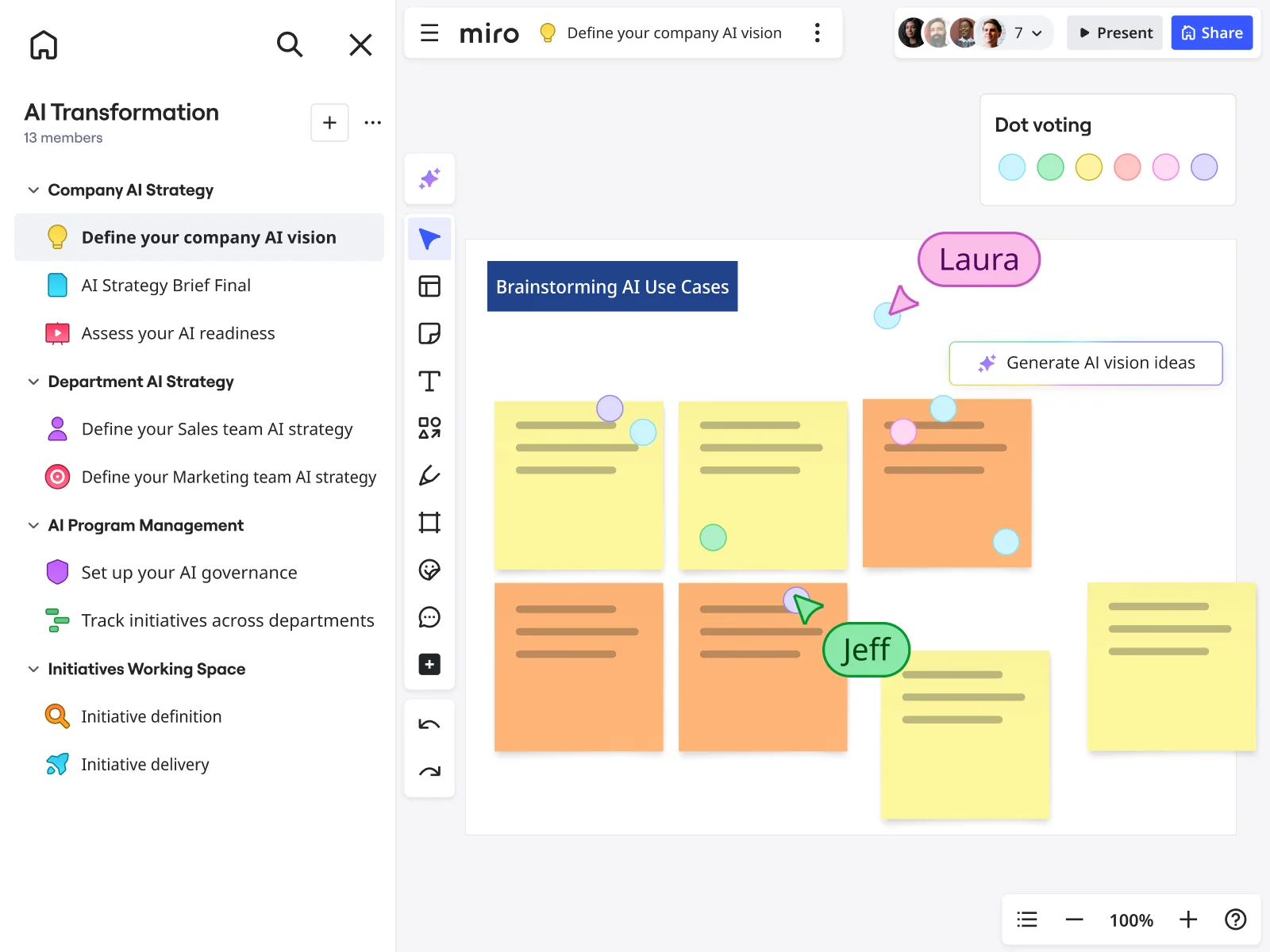Select the cursor select tool
The height and width of the screenshot is (952, 1270).
pyautogui.click(x=429, y=238)
